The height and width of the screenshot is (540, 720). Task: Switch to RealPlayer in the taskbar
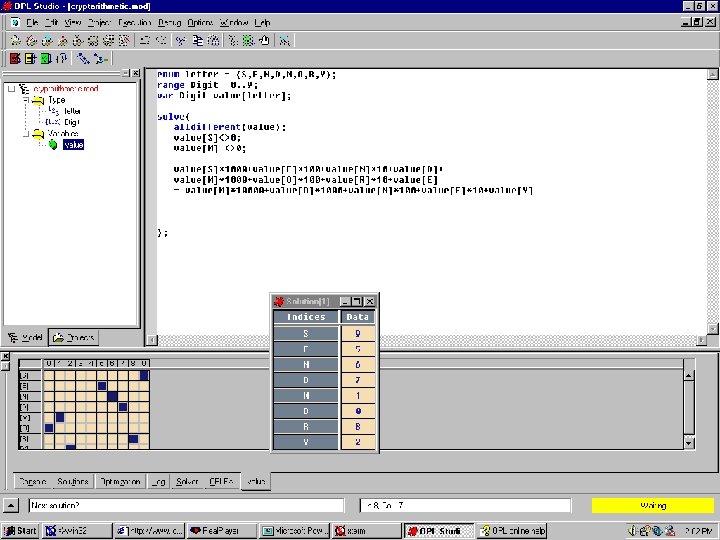point(222,531)
